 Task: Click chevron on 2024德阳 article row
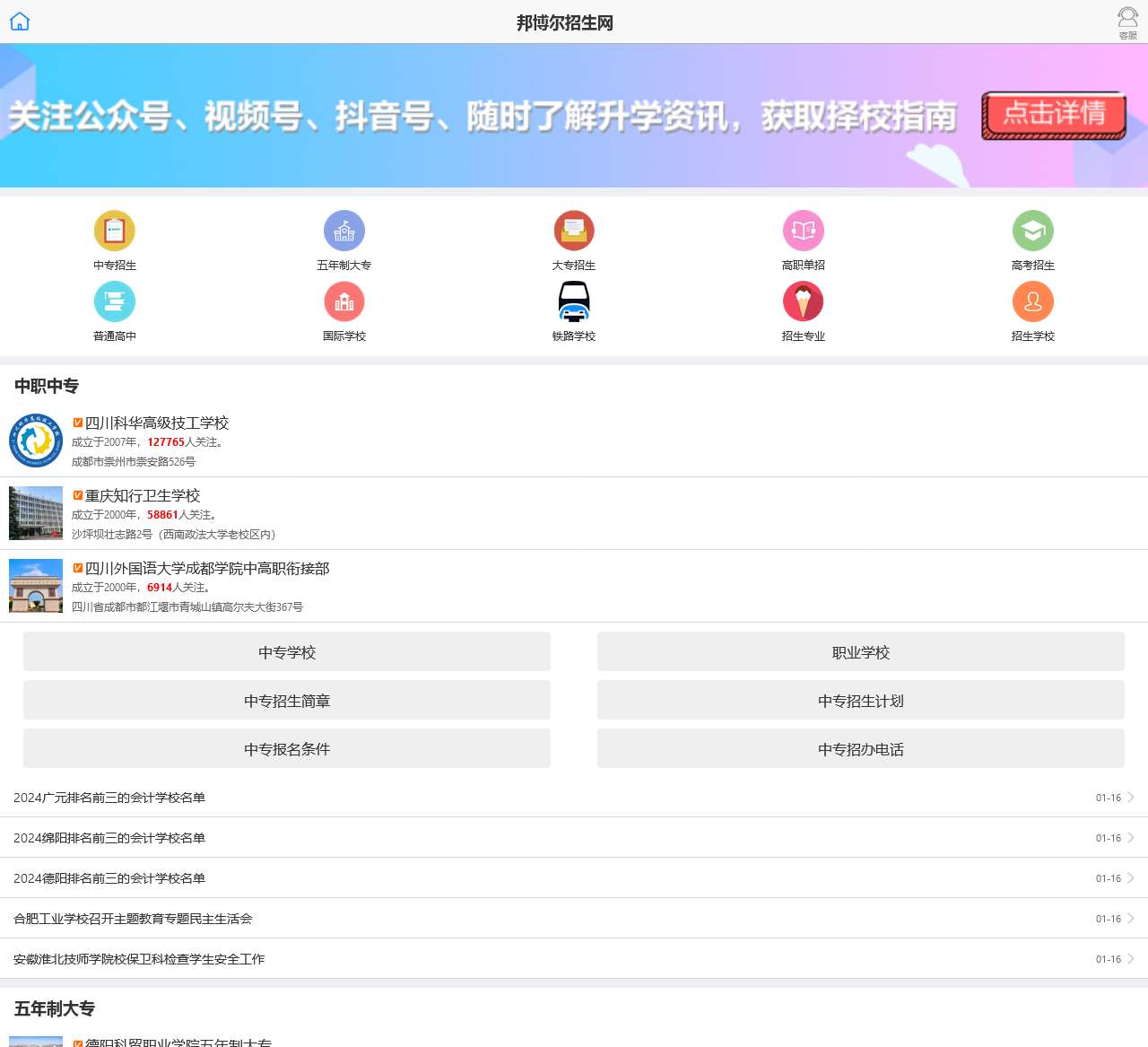click(x=1131, y=878)
